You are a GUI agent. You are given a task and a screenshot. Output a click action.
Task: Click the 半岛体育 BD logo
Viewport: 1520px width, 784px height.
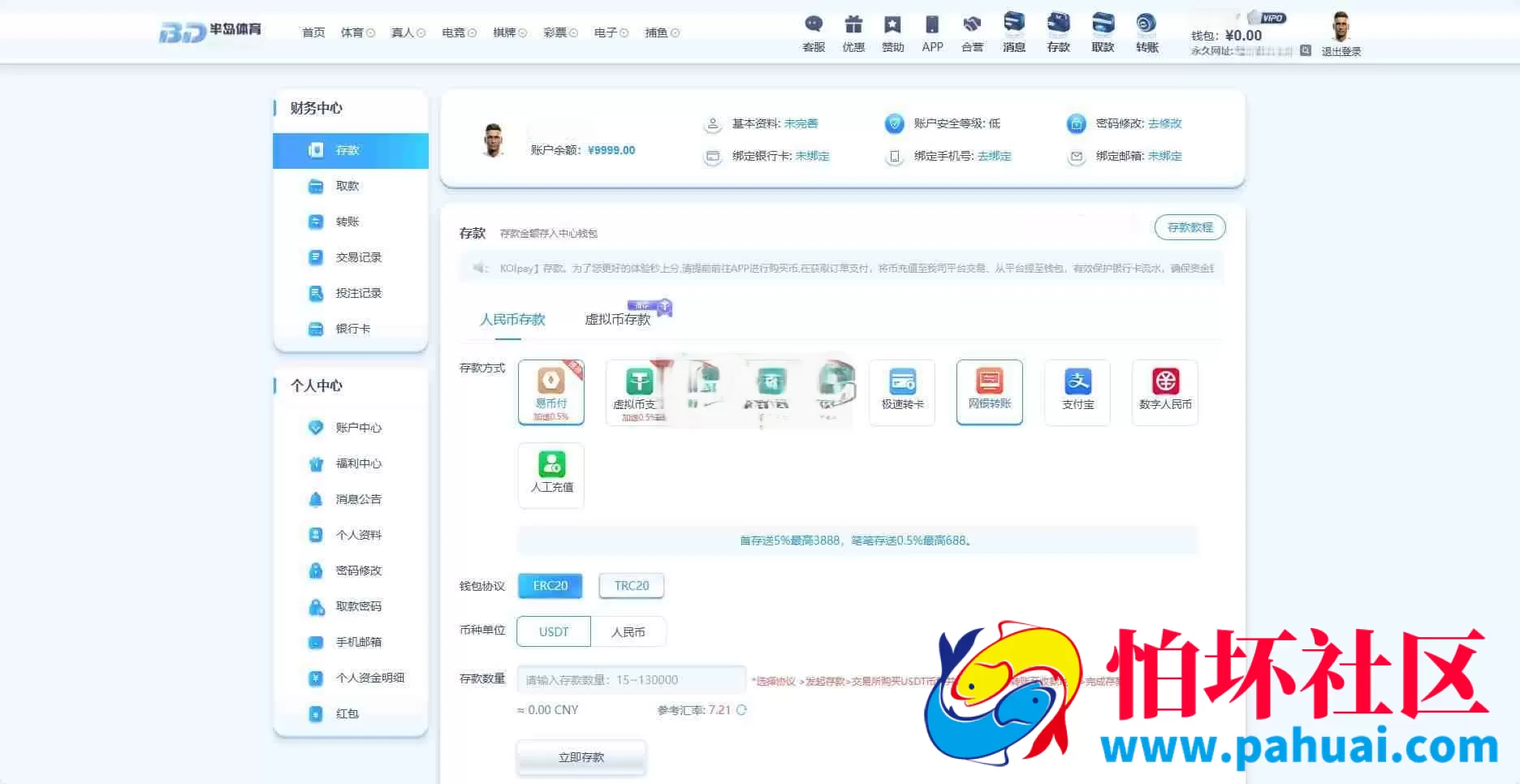pos(210,32)
